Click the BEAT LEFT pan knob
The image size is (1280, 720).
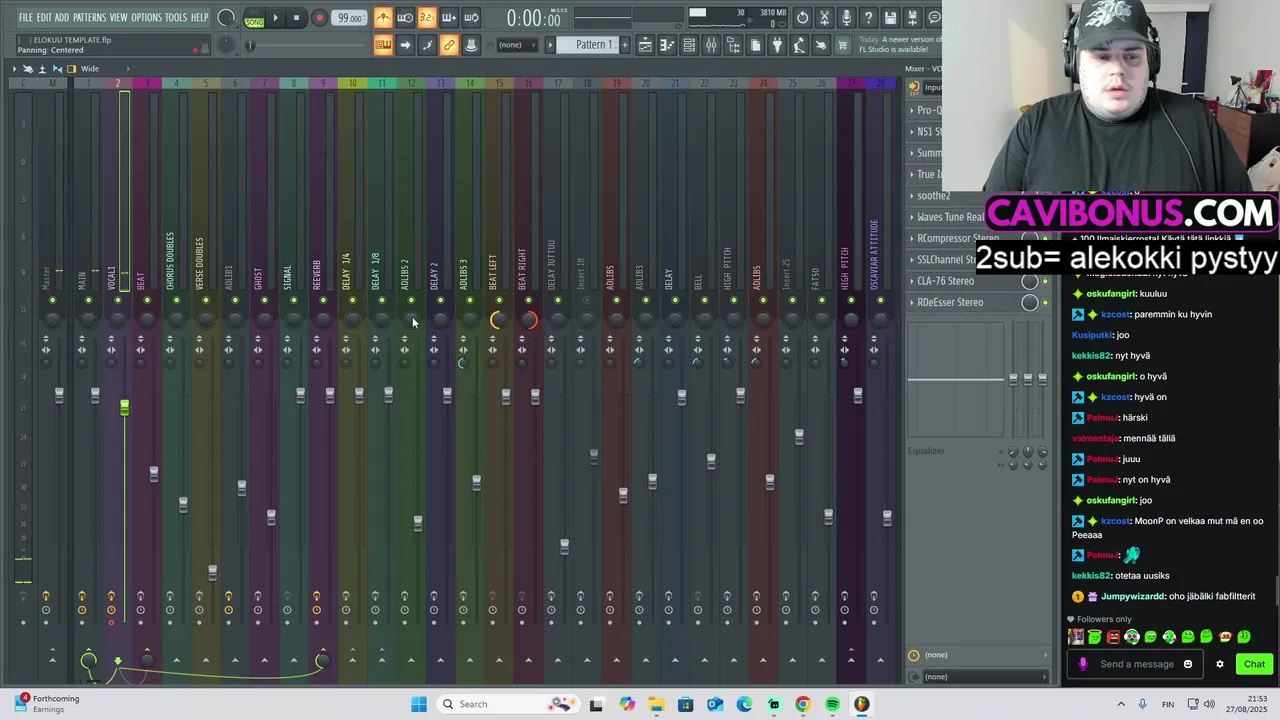click(499, 320)
